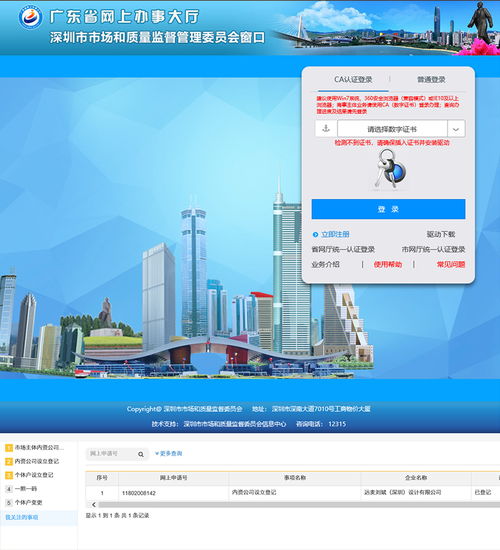This screenshot has width=500, height=550.
Task: Click the left scroll arrow under table
Action: [94, 504]
